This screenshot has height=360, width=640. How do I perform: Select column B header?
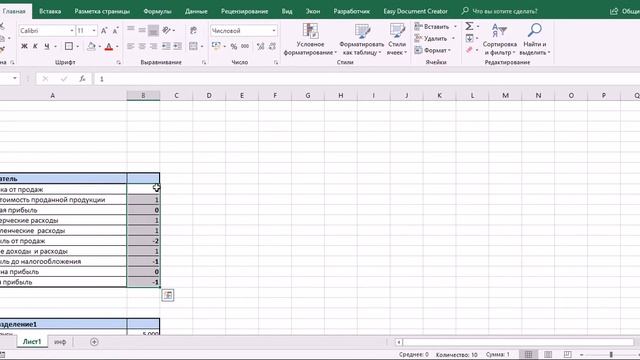point(143,95)
